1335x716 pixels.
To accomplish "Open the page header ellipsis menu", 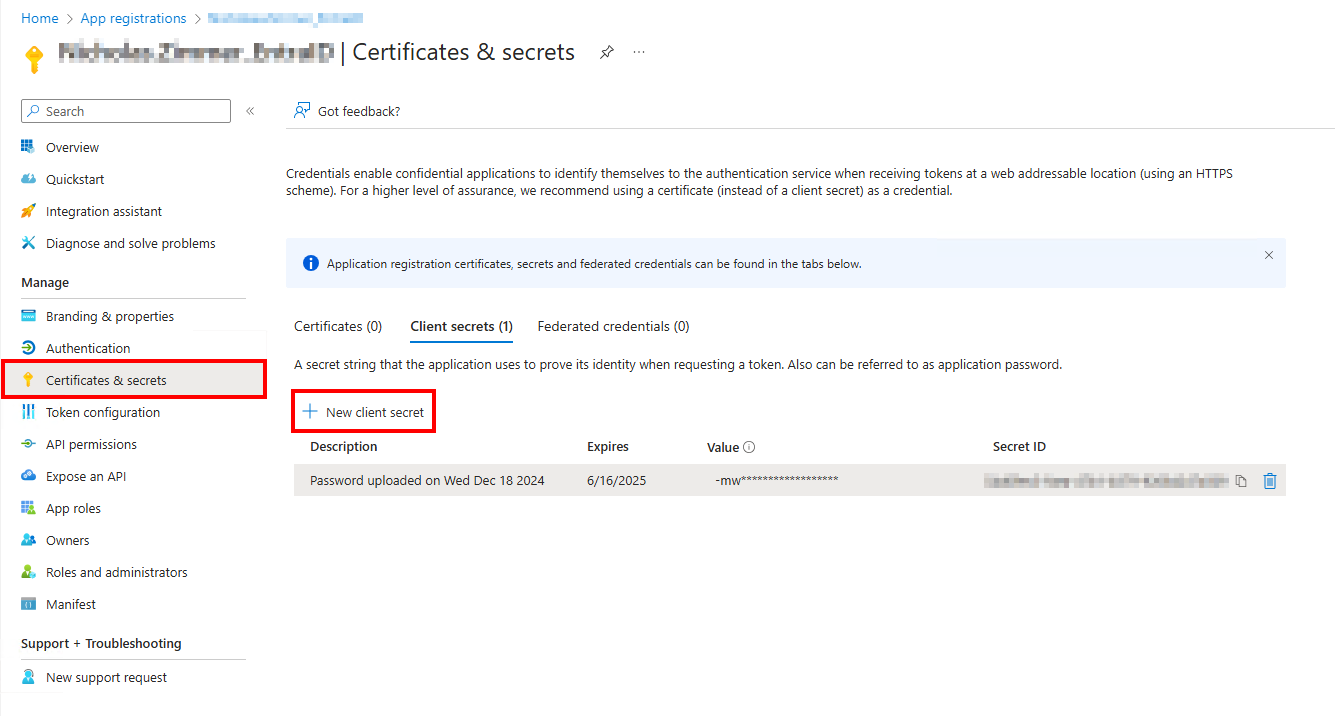I will pyautogui.click(x=638, y=51).
